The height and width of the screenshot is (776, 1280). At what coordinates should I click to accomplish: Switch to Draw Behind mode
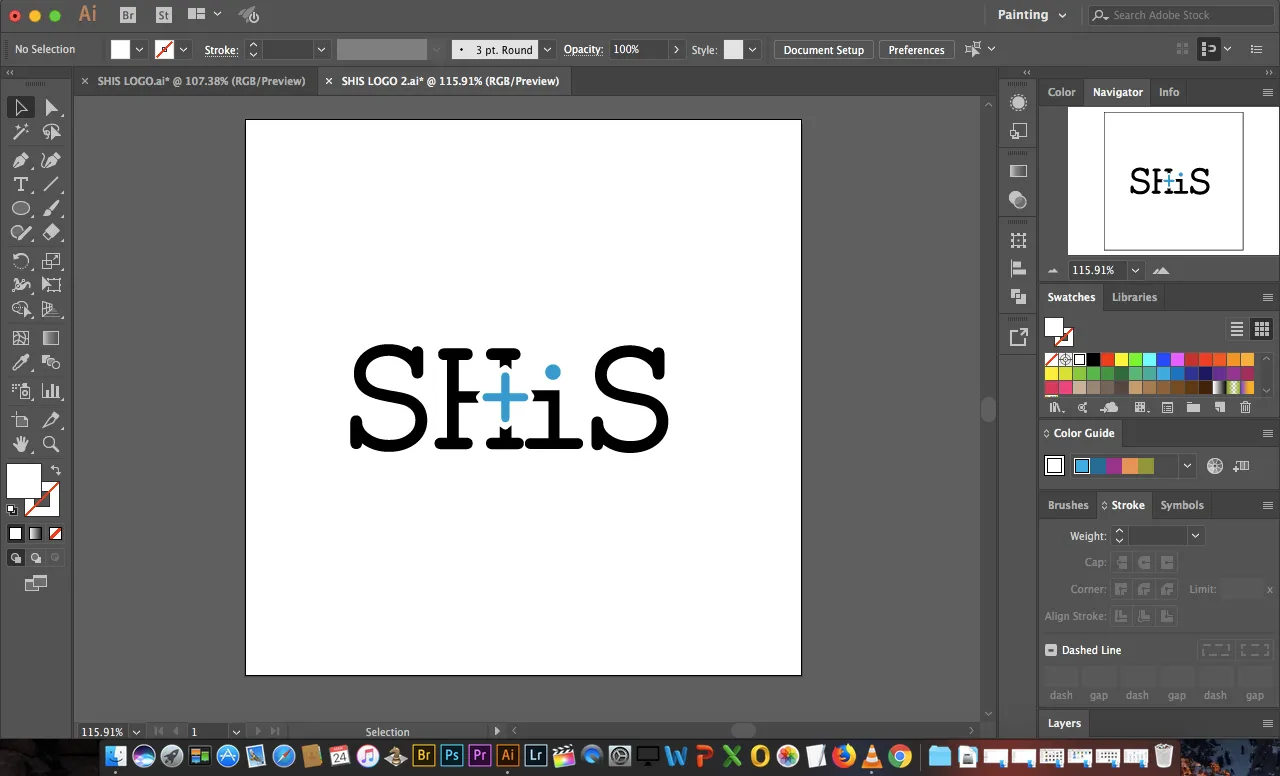(36, 558)
